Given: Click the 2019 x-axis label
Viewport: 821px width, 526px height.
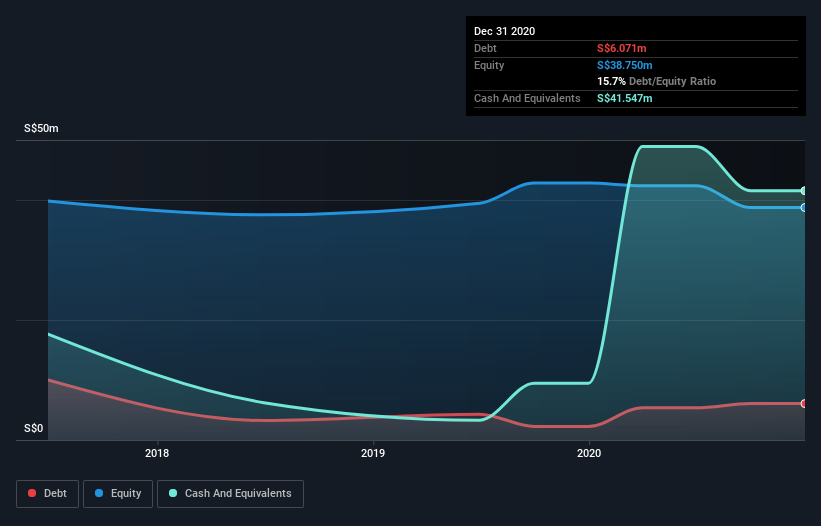Looking at the screenshot, I should 373,453.
